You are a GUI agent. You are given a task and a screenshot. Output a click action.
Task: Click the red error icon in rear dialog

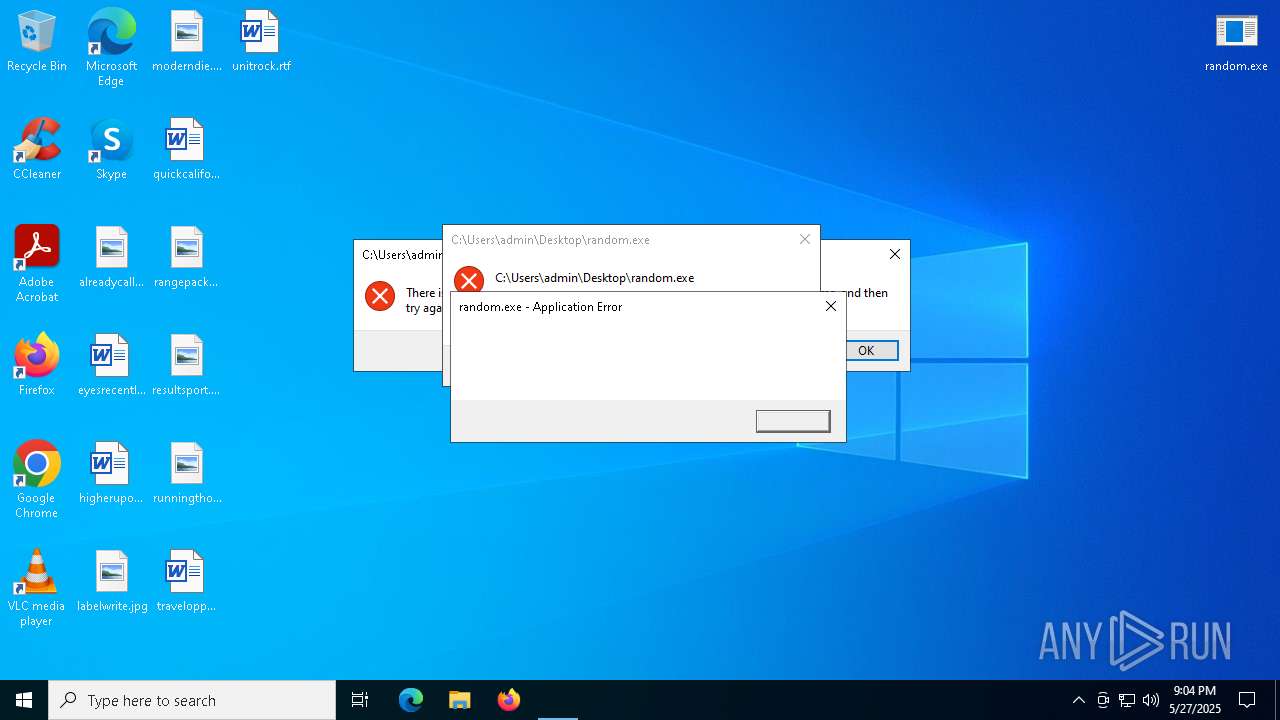point(380,295)
